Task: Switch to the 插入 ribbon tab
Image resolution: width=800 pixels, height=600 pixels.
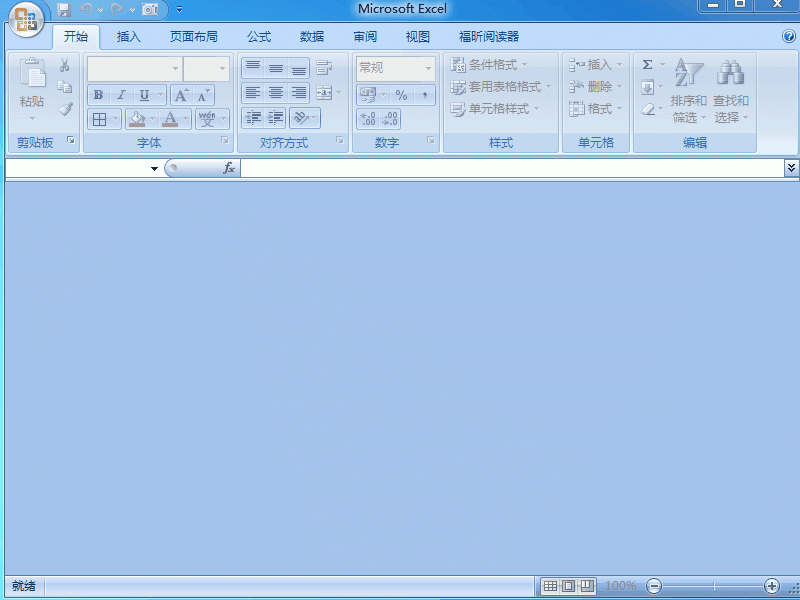Action: (128, 37)
